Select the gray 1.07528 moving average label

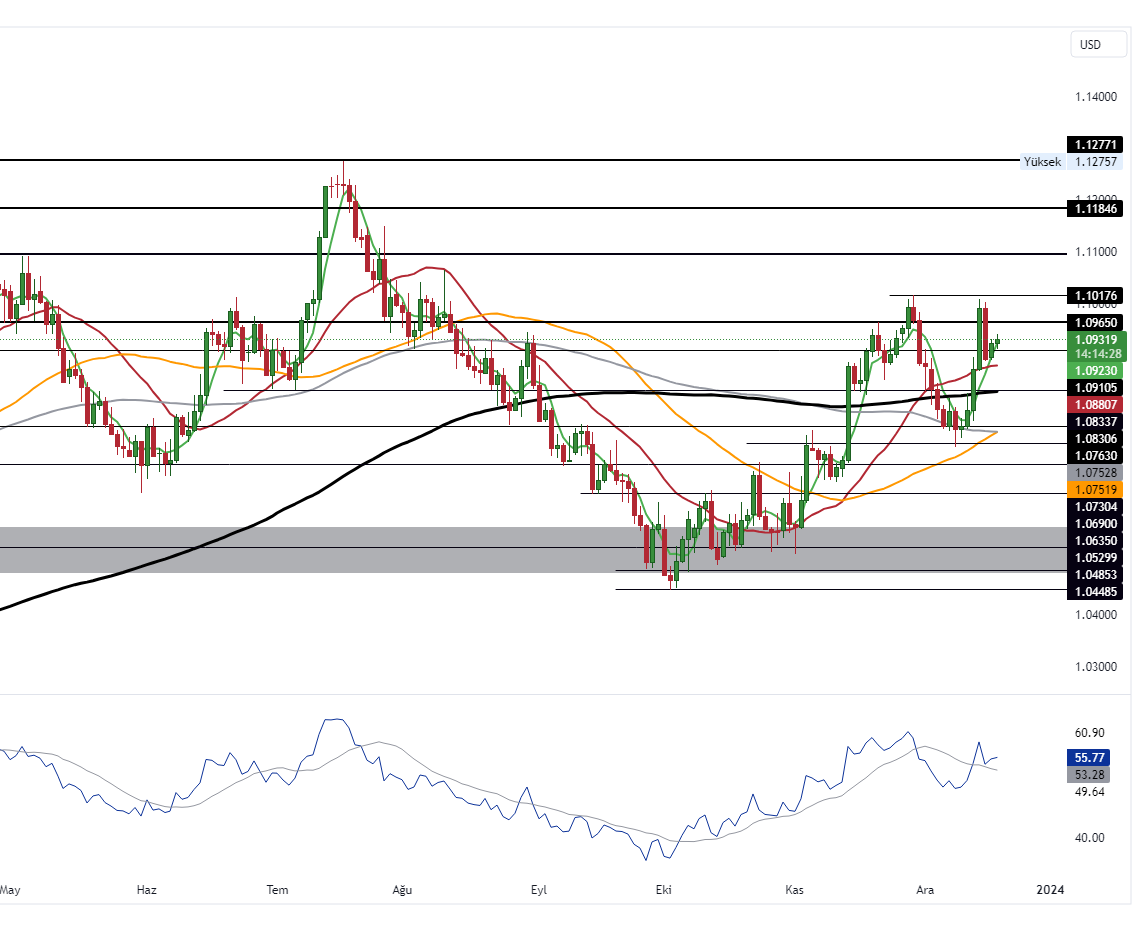[1096, 472]
